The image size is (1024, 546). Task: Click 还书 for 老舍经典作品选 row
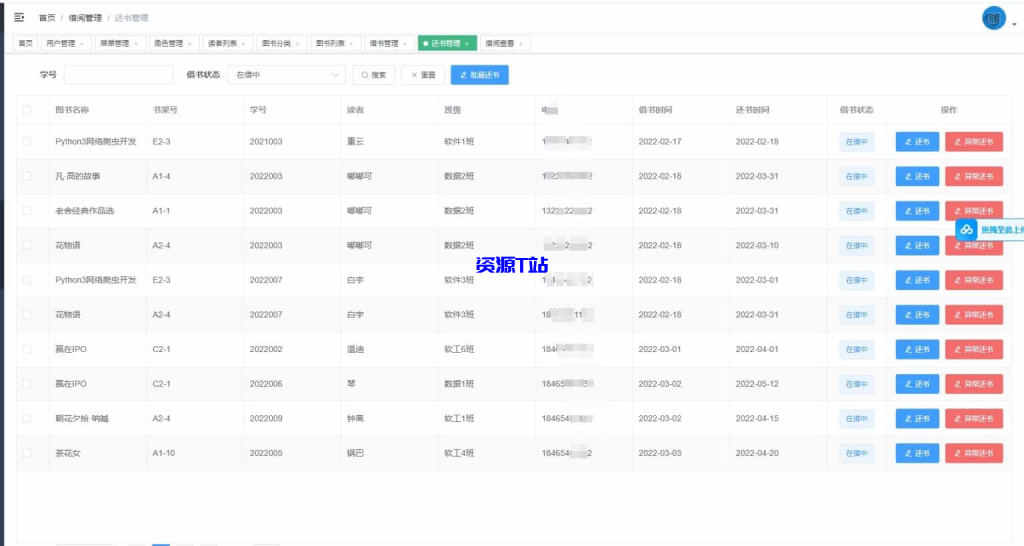917,211
